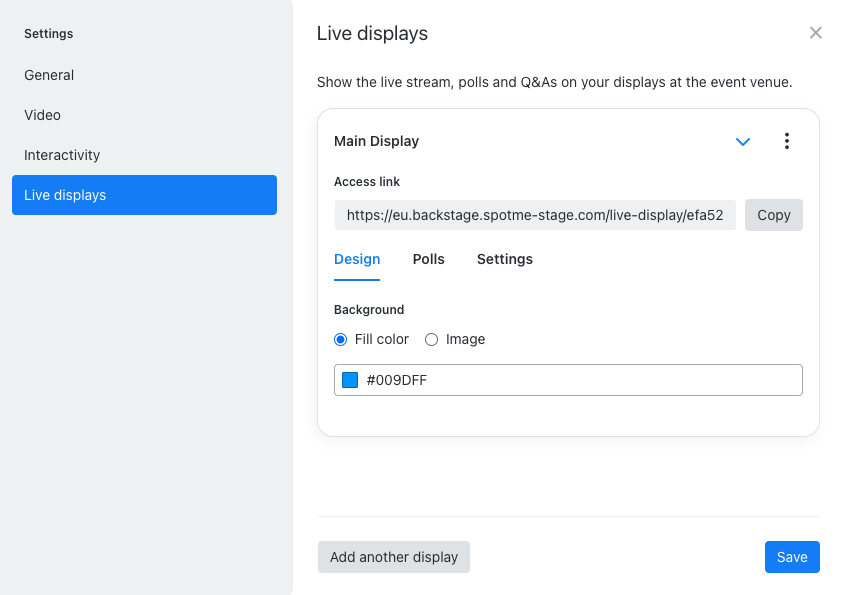This screenshot has height=595, width=841.
Task: Navigate to Interactivity settings
Action: (61, 154)
